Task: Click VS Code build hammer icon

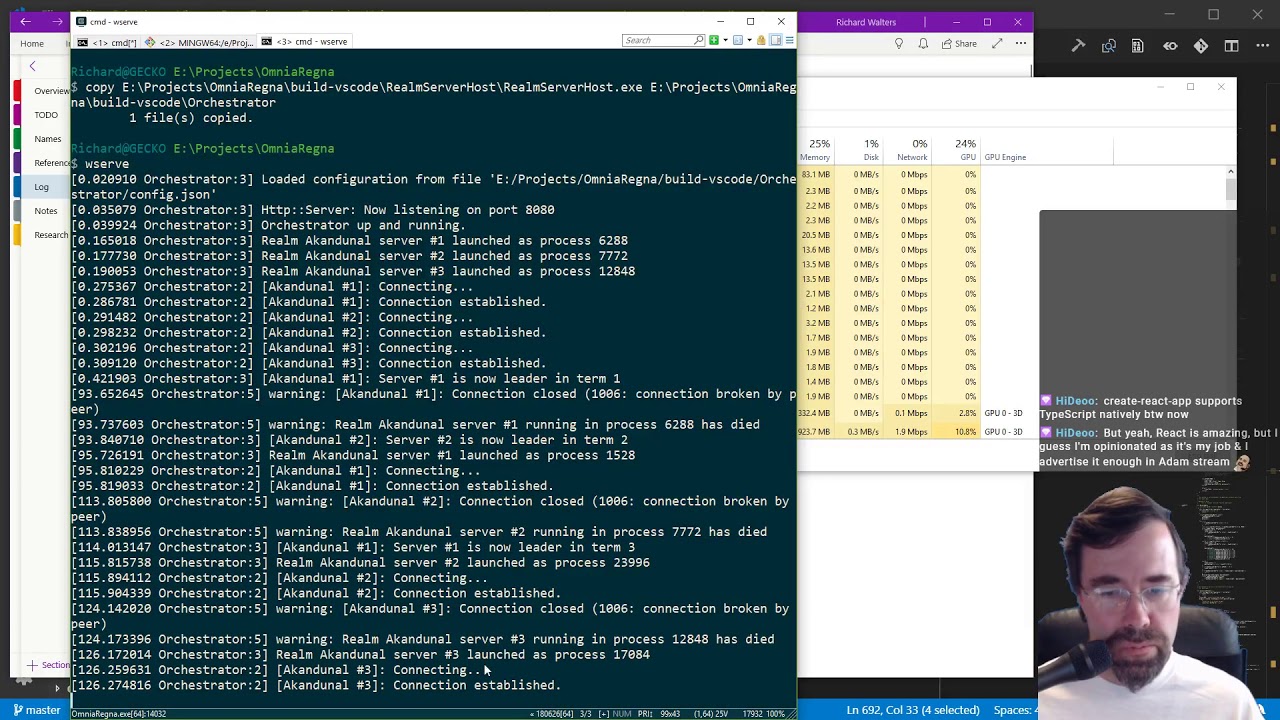Action: coord(1078,46)
